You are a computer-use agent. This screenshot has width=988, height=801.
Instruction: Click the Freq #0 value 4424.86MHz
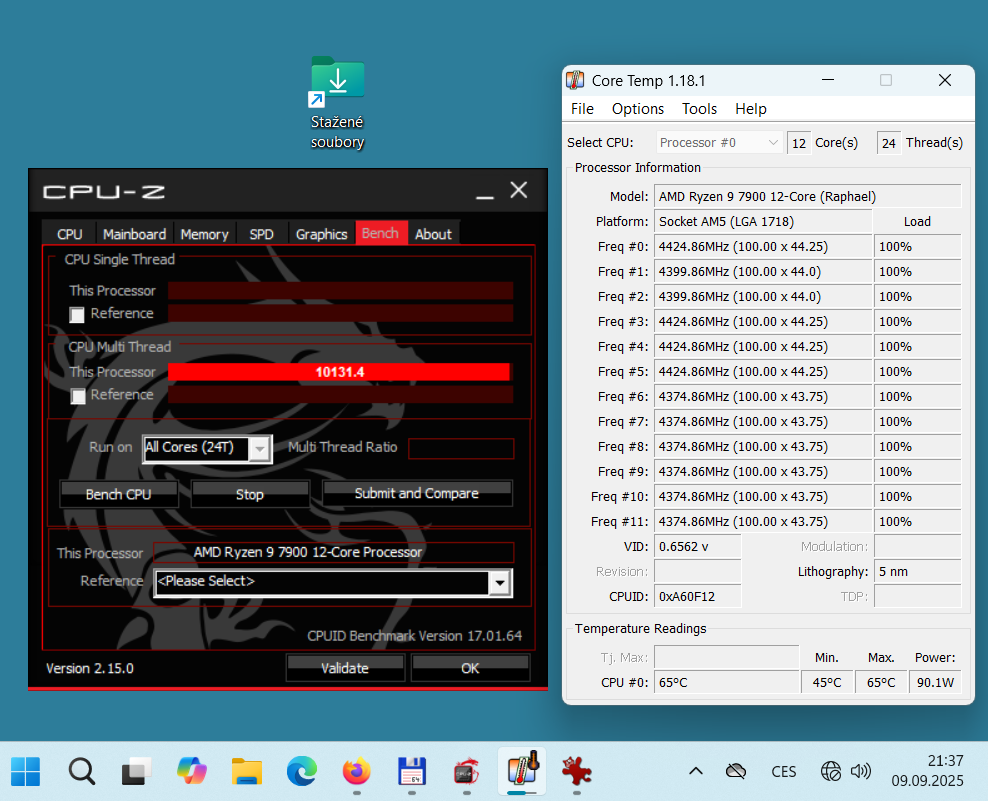pyautogui.click(x=763, y=246)
